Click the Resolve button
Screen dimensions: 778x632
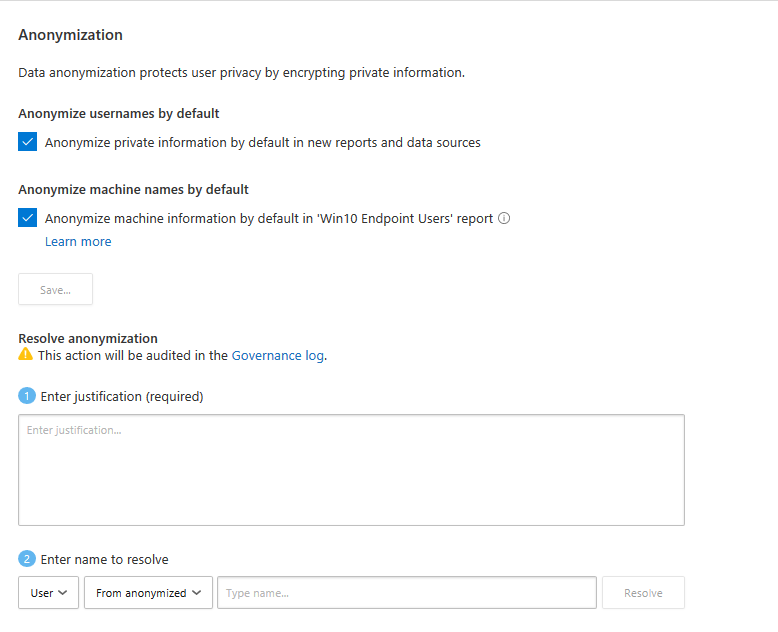coord(643,593)
